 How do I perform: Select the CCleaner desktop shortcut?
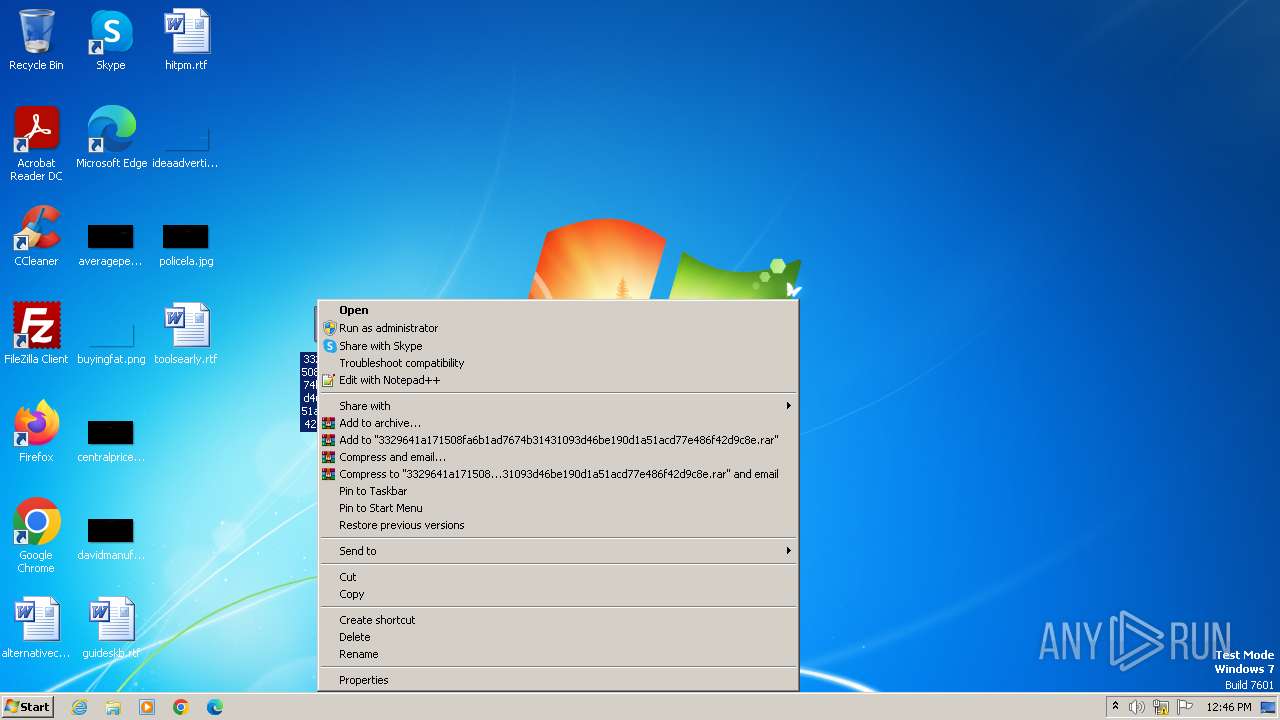pyautogui.click(x=36, y=236)
